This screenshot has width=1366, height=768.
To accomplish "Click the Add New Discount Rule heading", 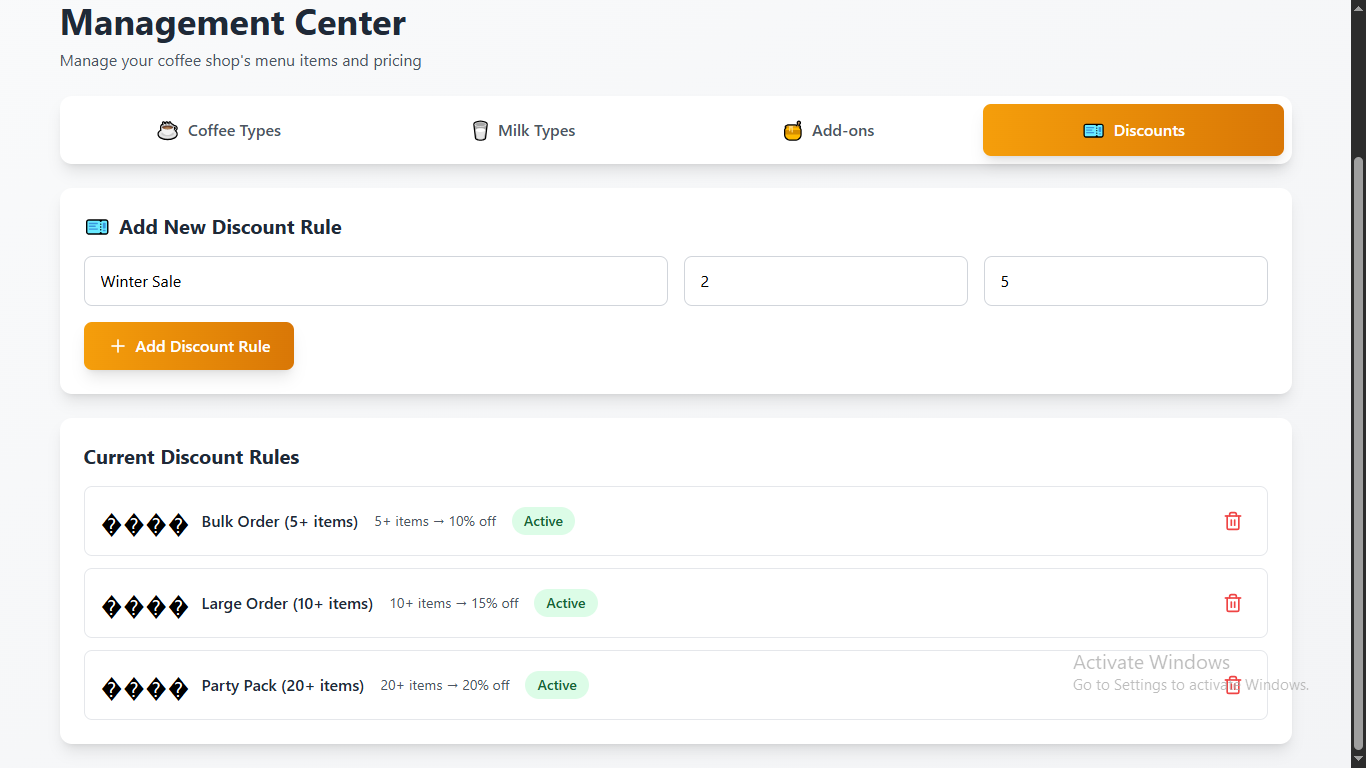I will (x=230, y=227).
